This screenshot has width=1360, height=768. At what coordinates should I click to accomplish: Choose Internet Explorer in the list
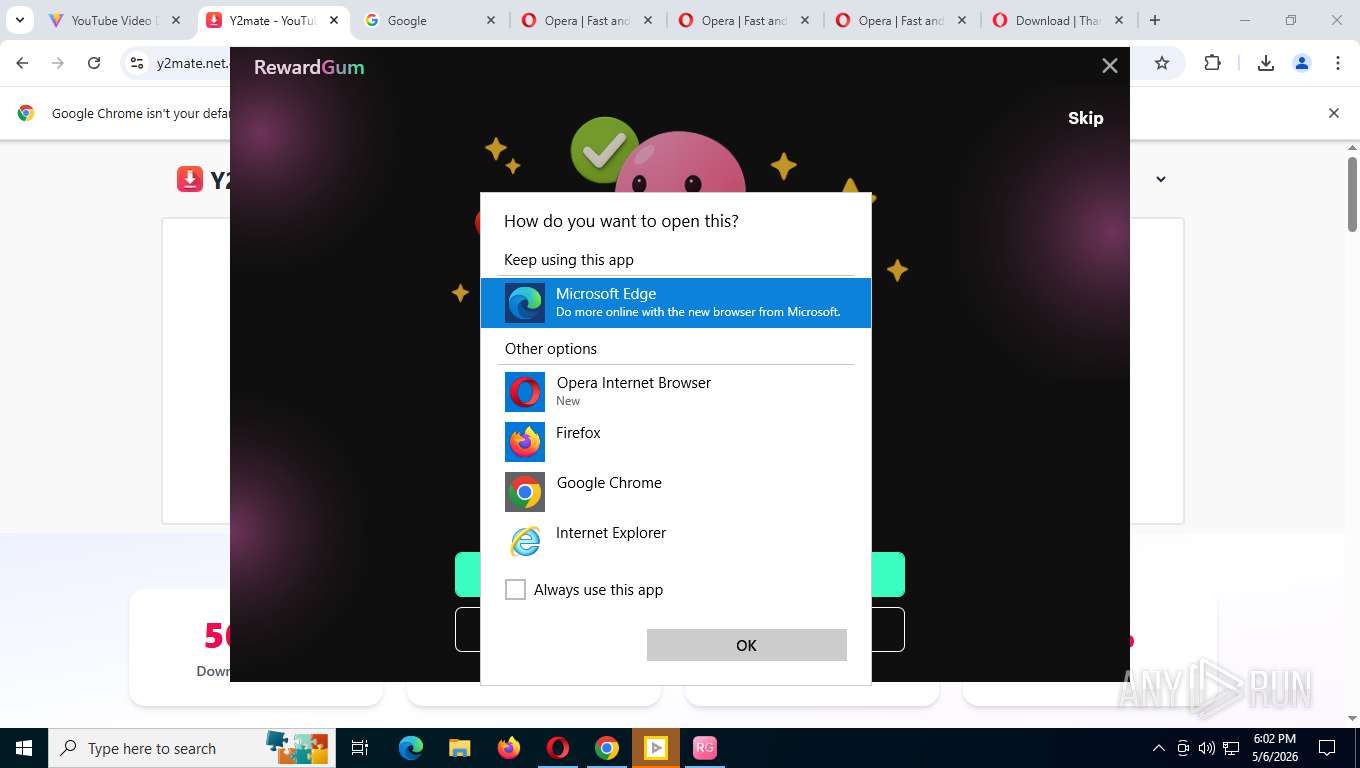pos(676,541)
